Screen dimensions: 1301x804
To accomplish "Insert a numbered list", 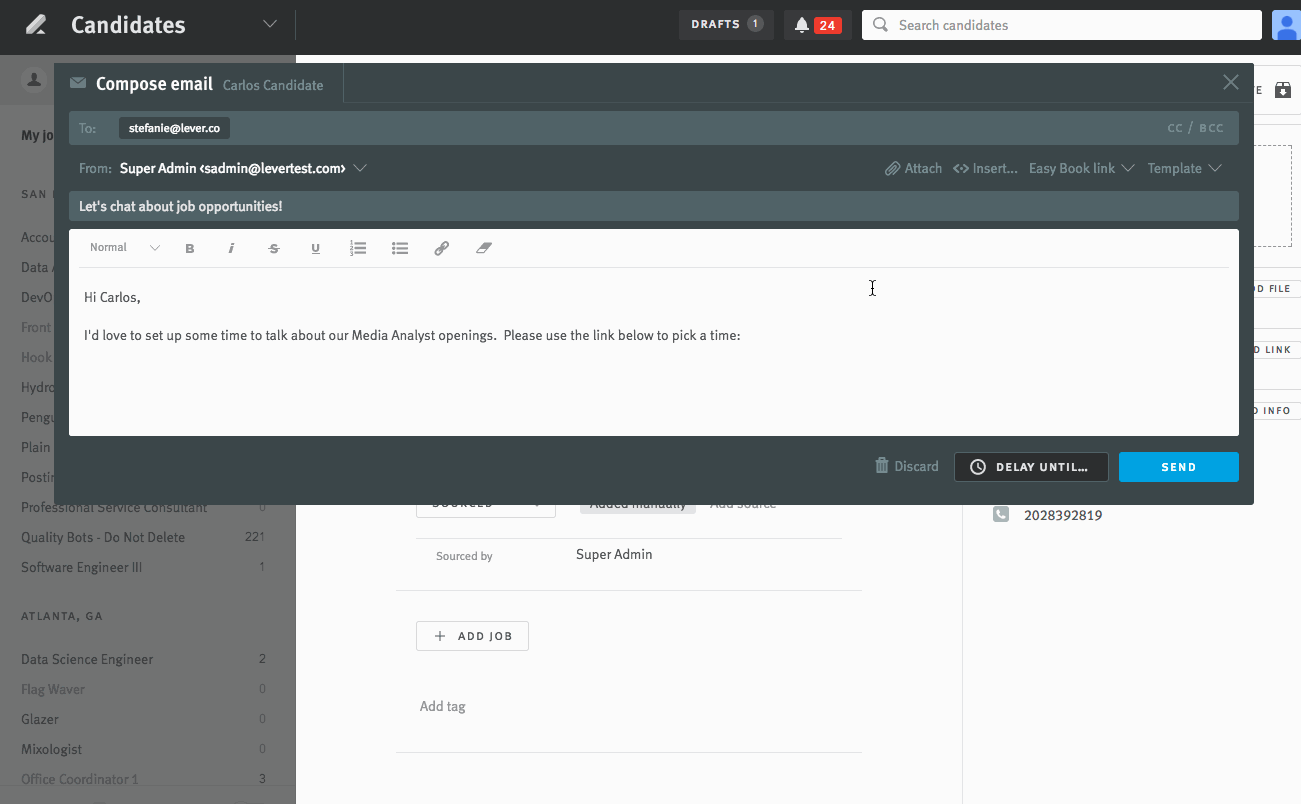I will 358,248.
